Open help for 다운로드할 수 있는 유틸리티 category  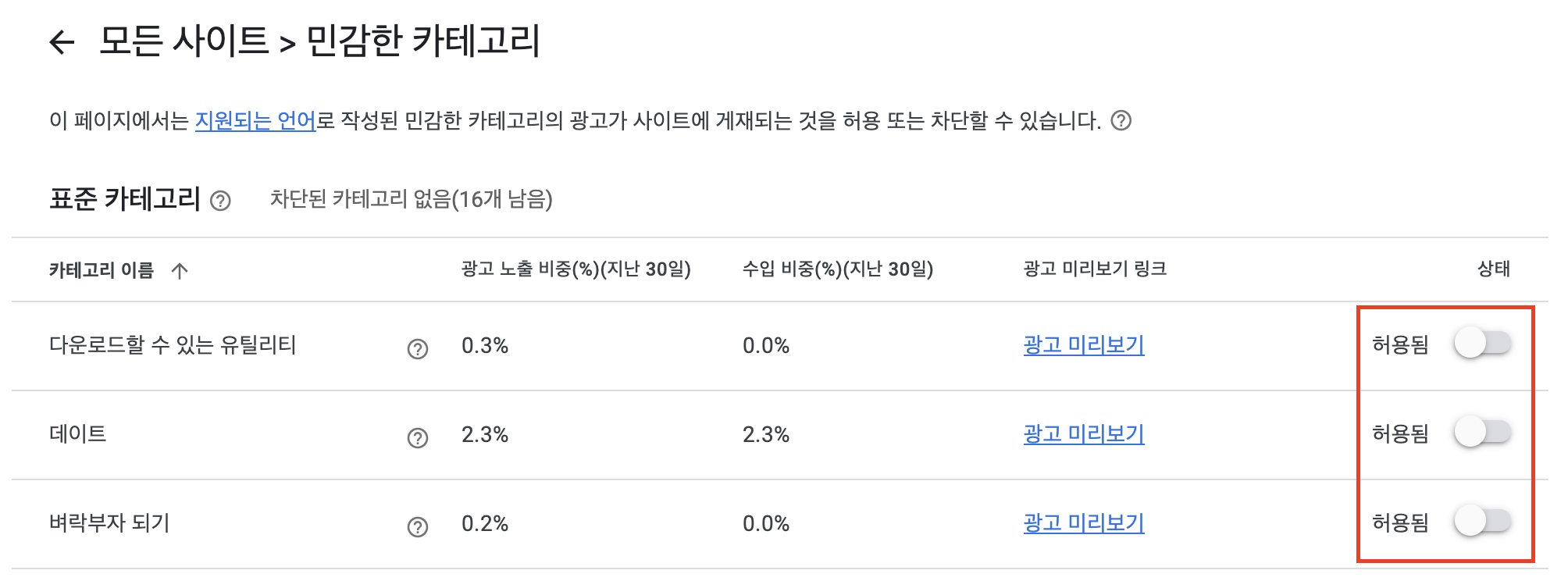click(x=418, y=349)
